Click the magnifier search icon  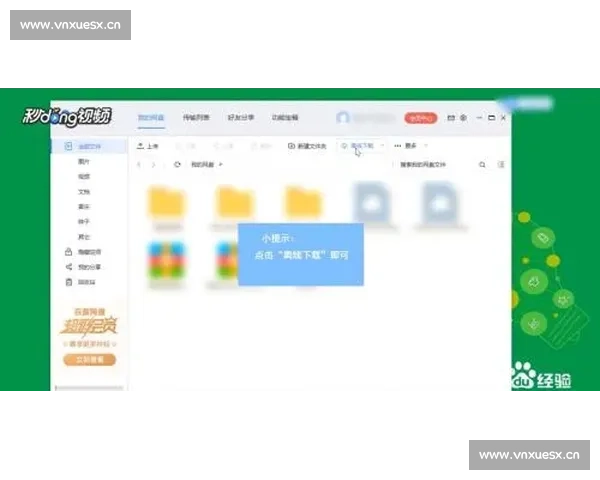(x=482, y=165)
